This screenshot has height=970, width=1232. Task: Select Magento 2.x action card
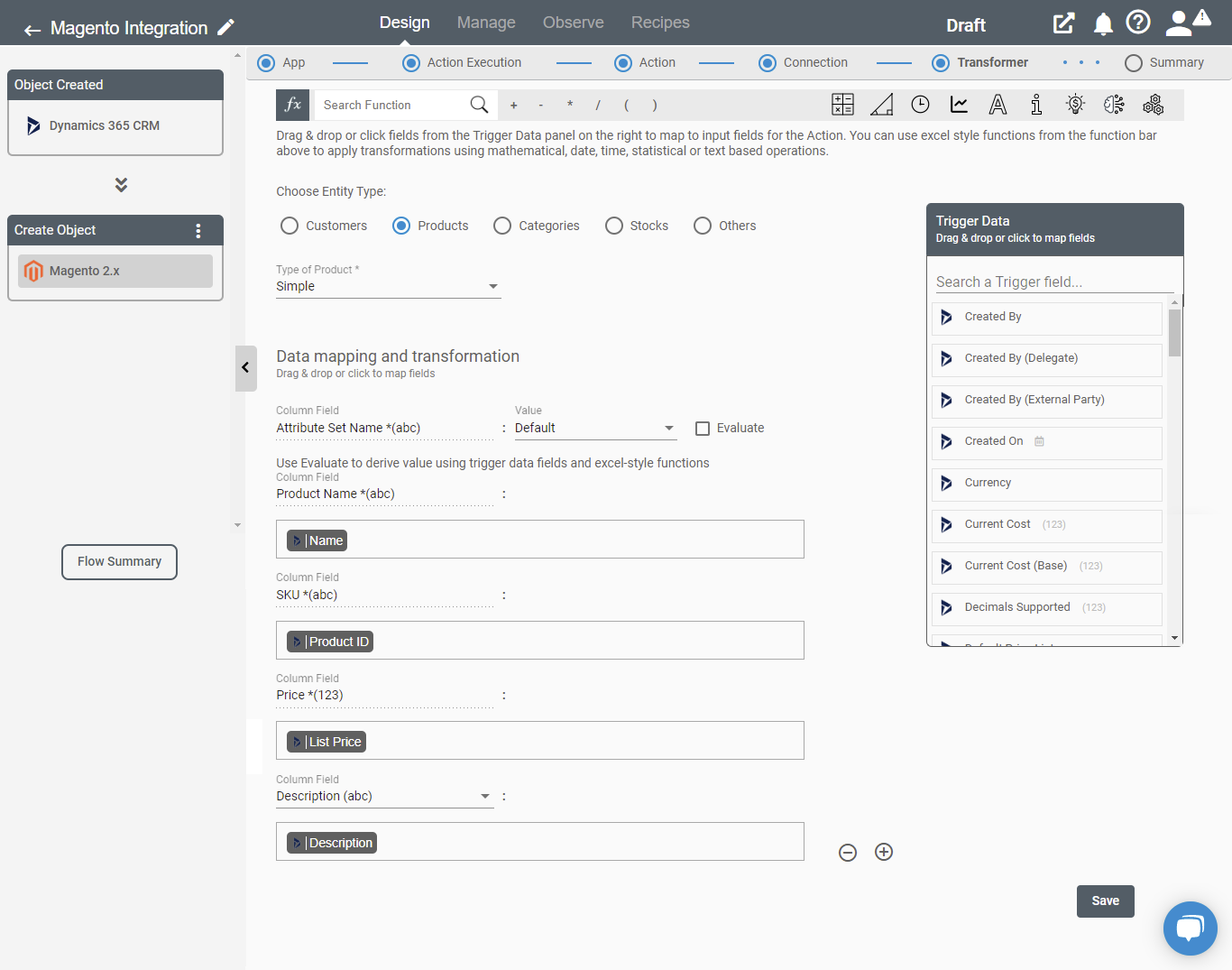click(x=115, y=272)
